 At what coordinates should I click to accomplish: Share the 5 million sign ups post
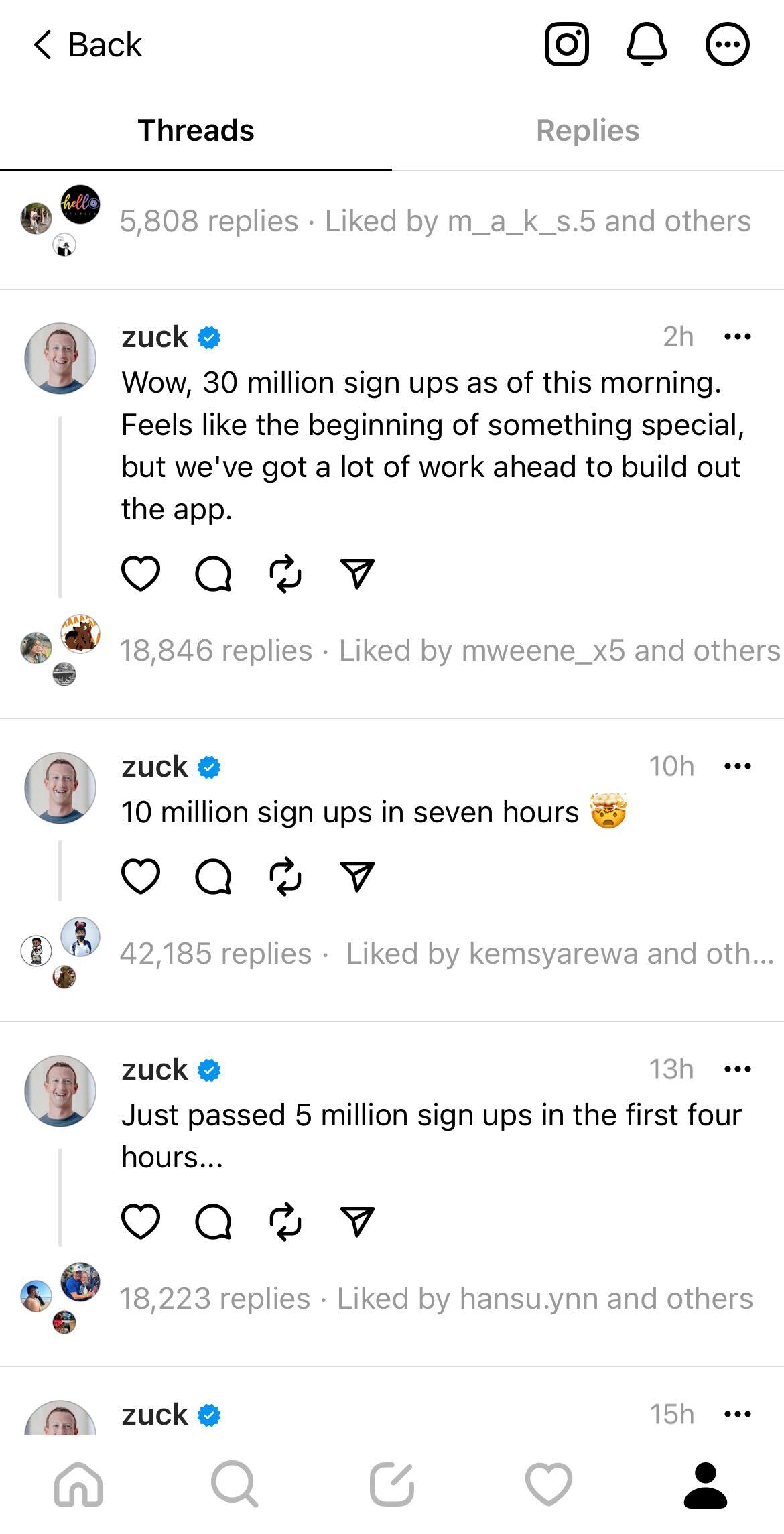click(357, 1221)
